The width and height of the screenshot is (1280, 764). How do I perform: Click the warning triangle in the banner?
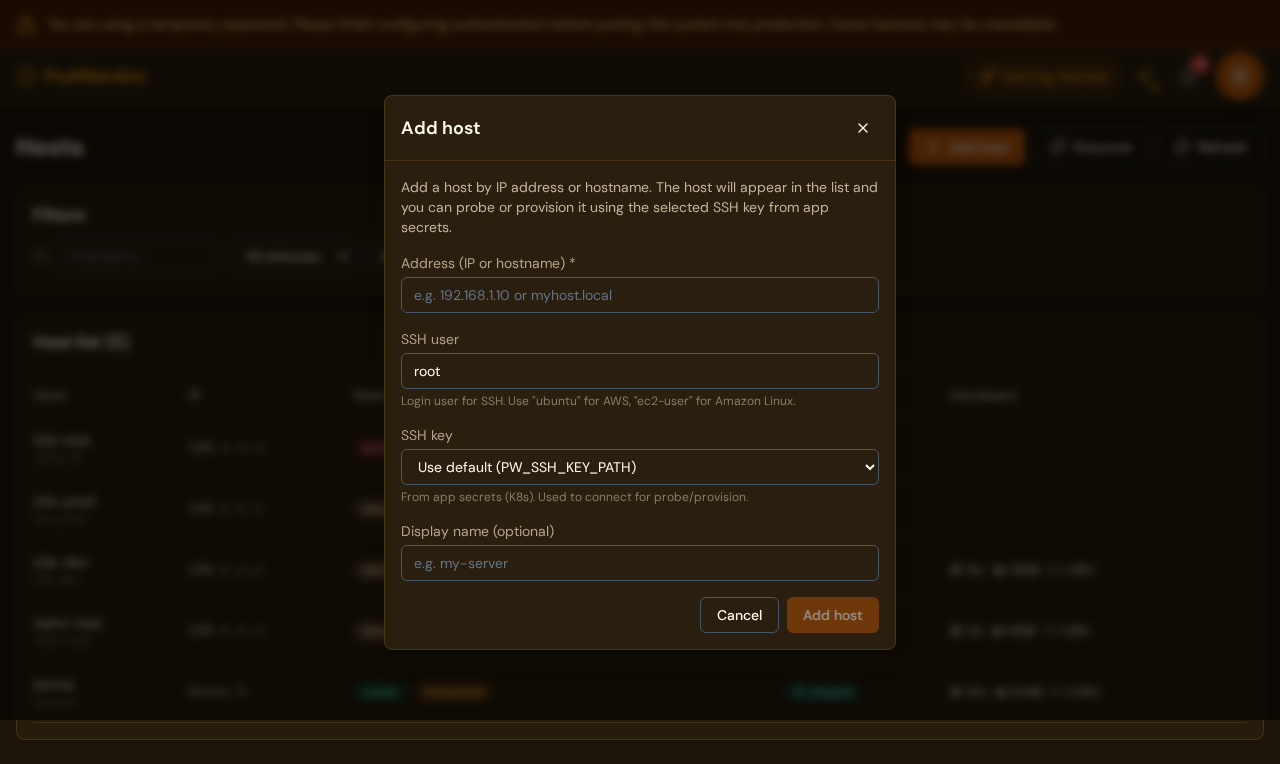25,24
